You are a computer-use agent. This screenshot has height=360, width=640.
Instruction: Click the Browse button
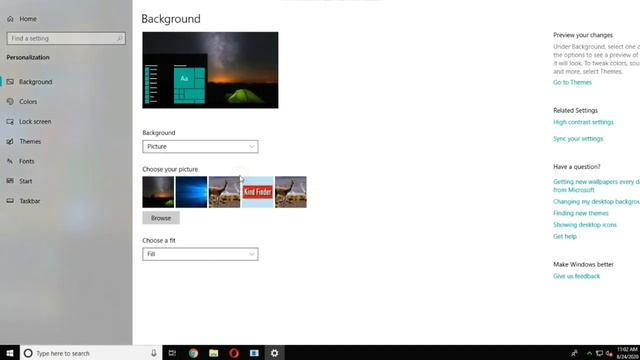point(161,218)
